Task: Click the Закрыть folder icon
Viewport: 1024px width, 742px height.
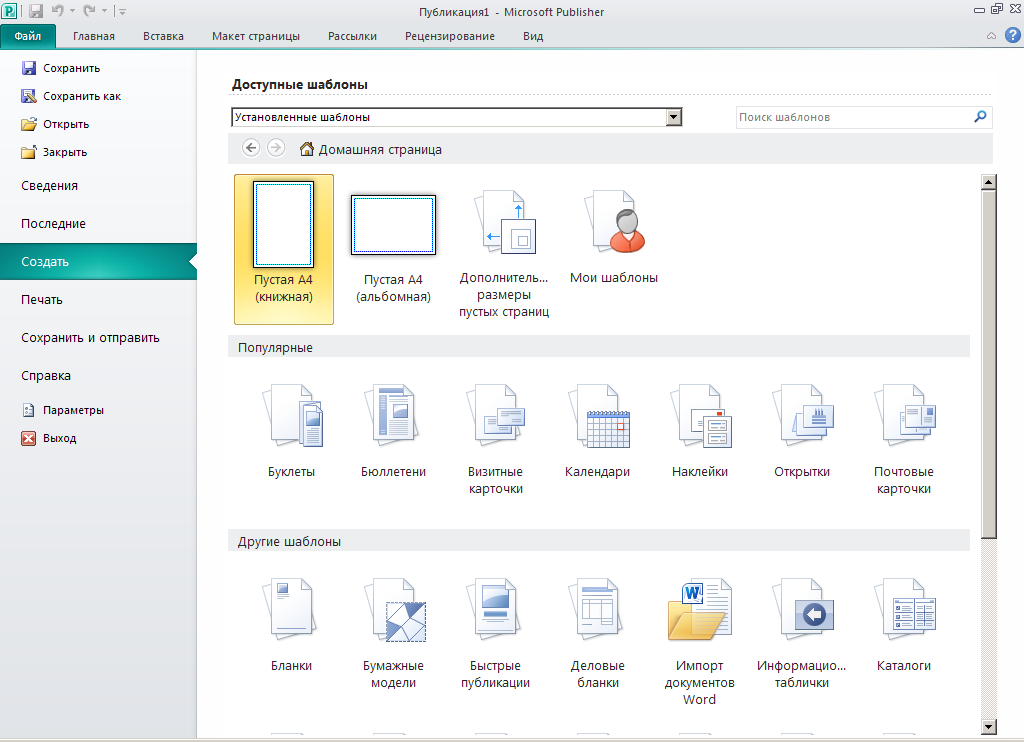Action: click(29, 152)
